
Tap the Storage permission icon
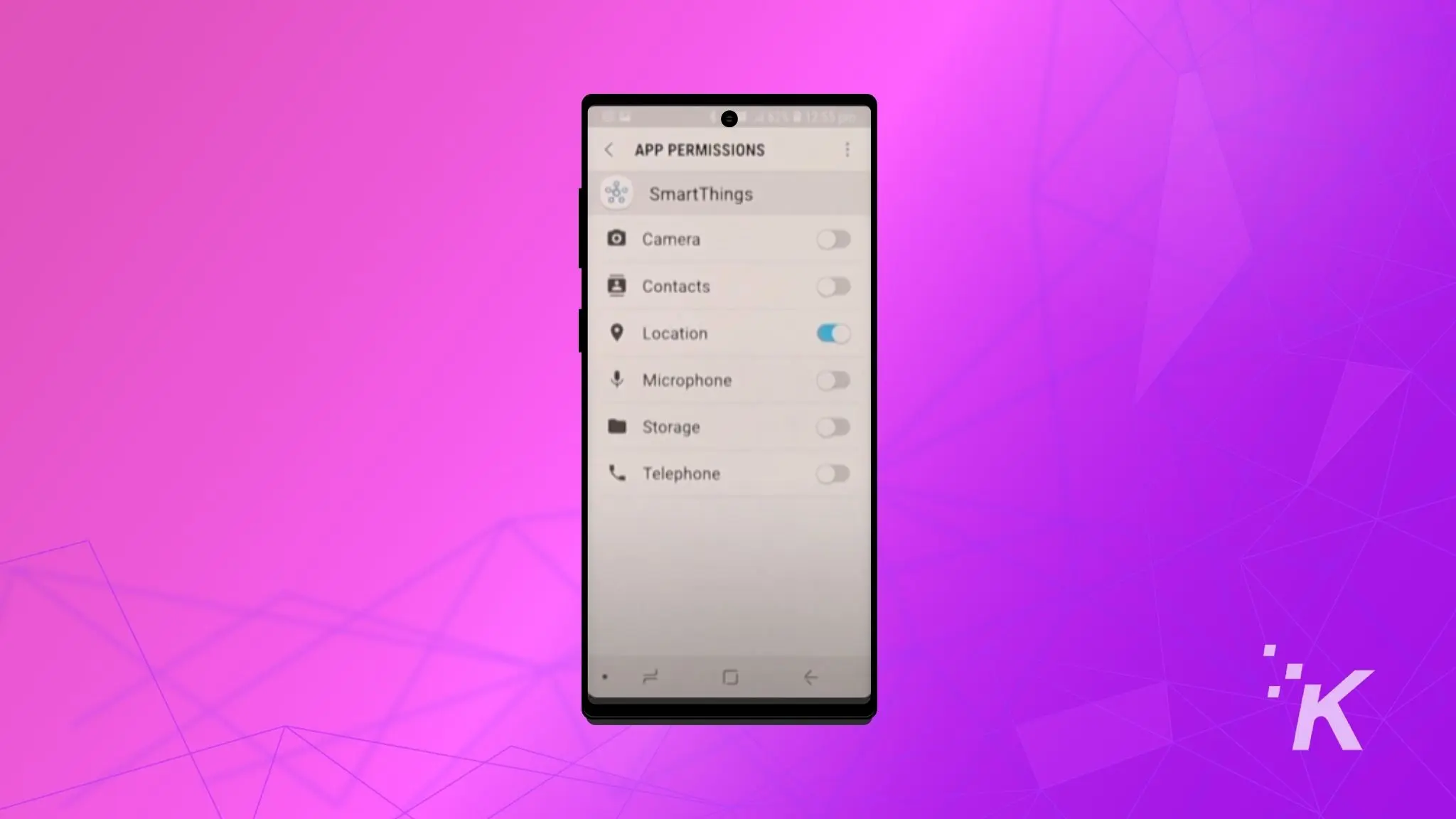pos(617,427)
